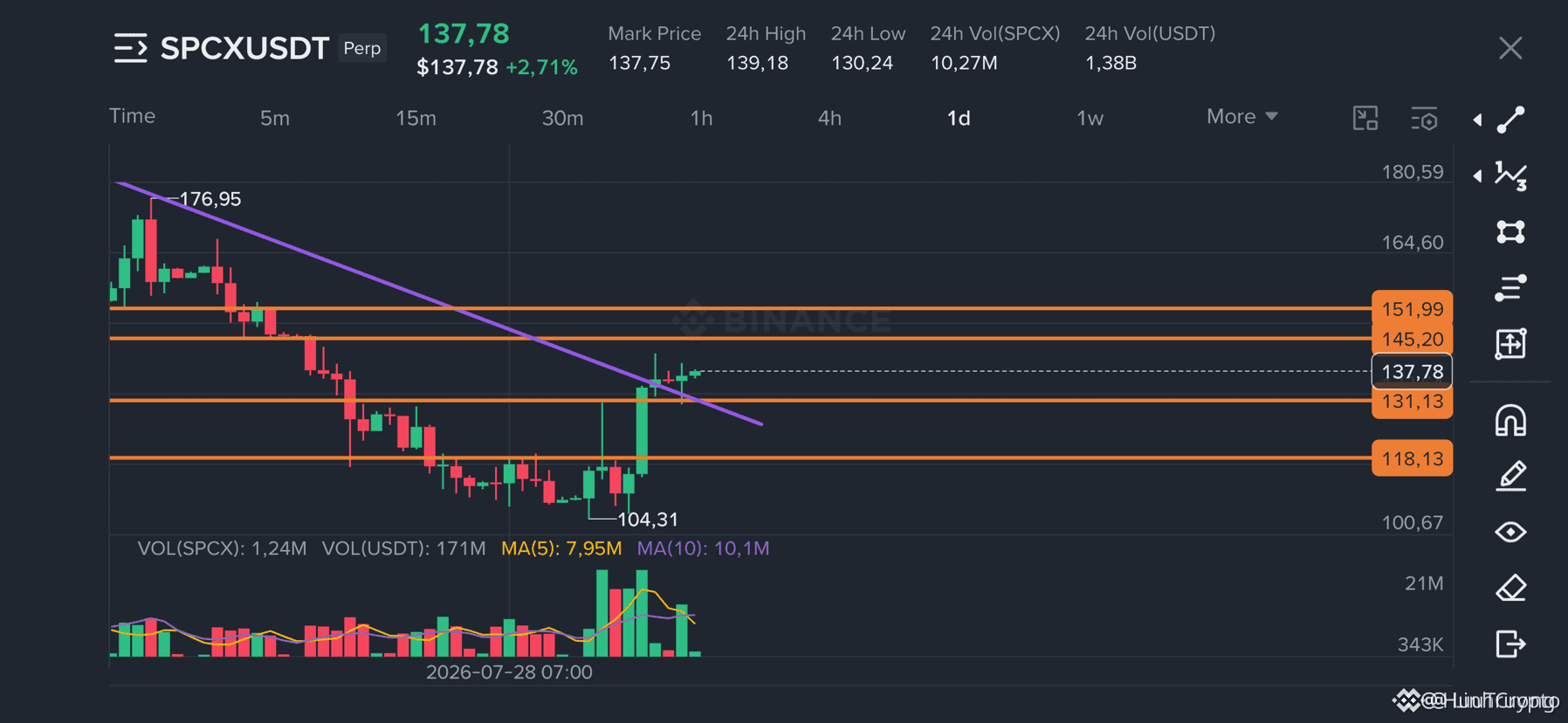The width and height of the screenshot is (1568, 723).
Task: Select the zigzag wave pattern tool
Action: tap(1510, 176)
